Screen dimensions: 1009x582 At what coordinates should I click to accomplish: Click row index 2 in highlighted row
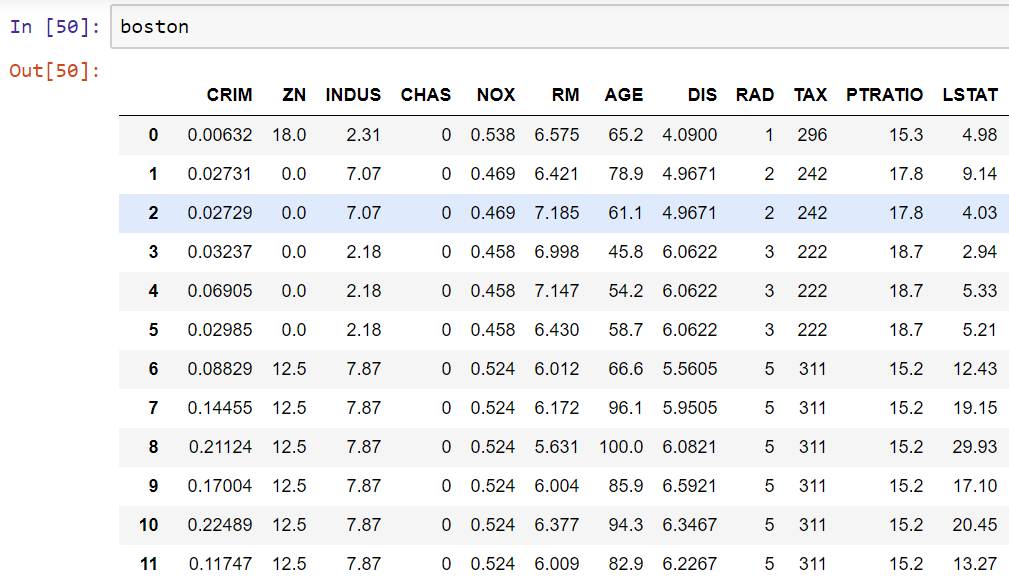[x=153, y=213]
